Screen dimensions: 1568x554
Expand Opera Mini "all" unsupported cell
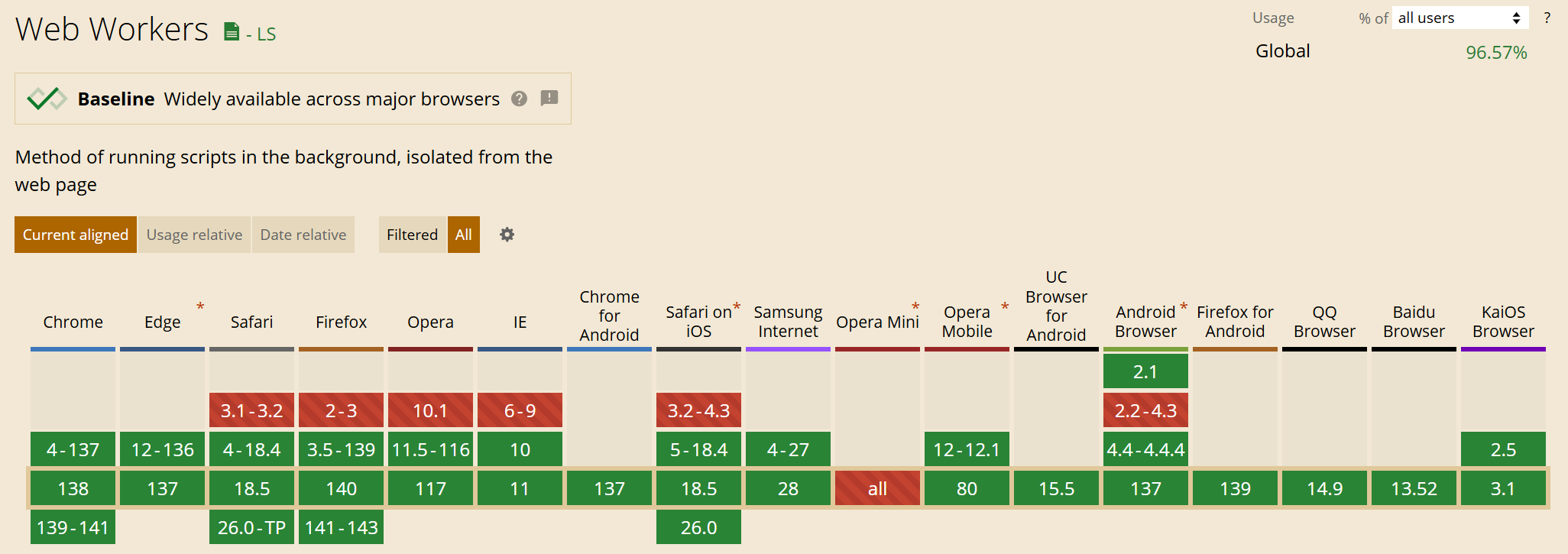click(877, 488)
